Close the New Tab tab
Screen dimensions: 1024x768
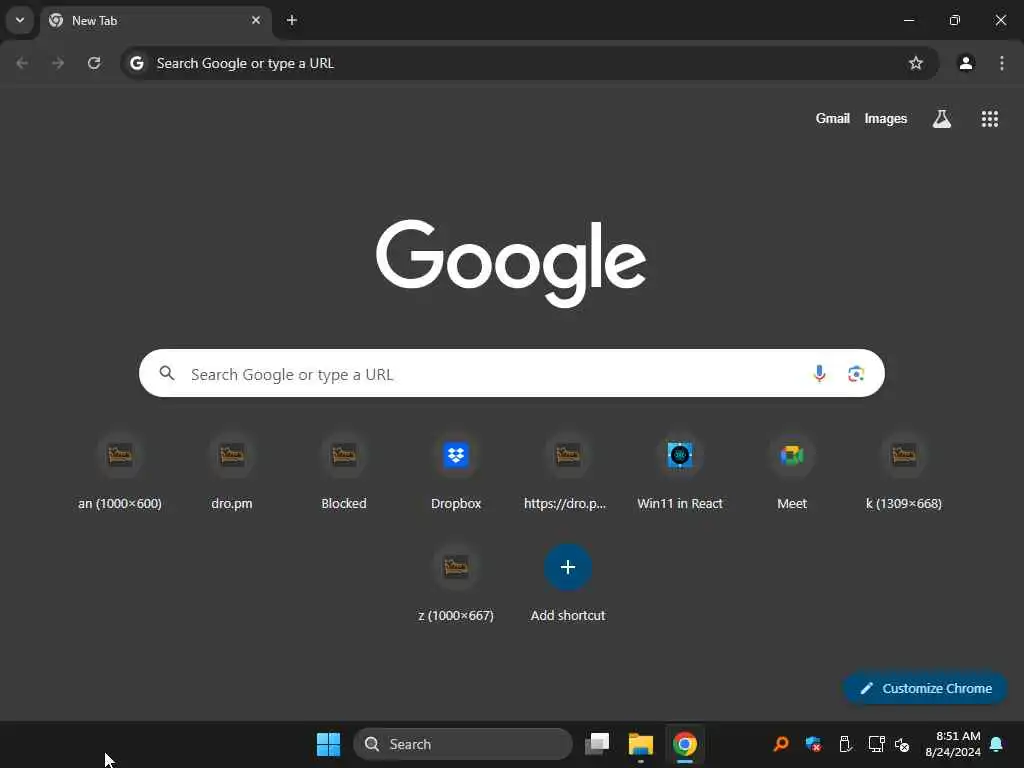coord(256,20)
